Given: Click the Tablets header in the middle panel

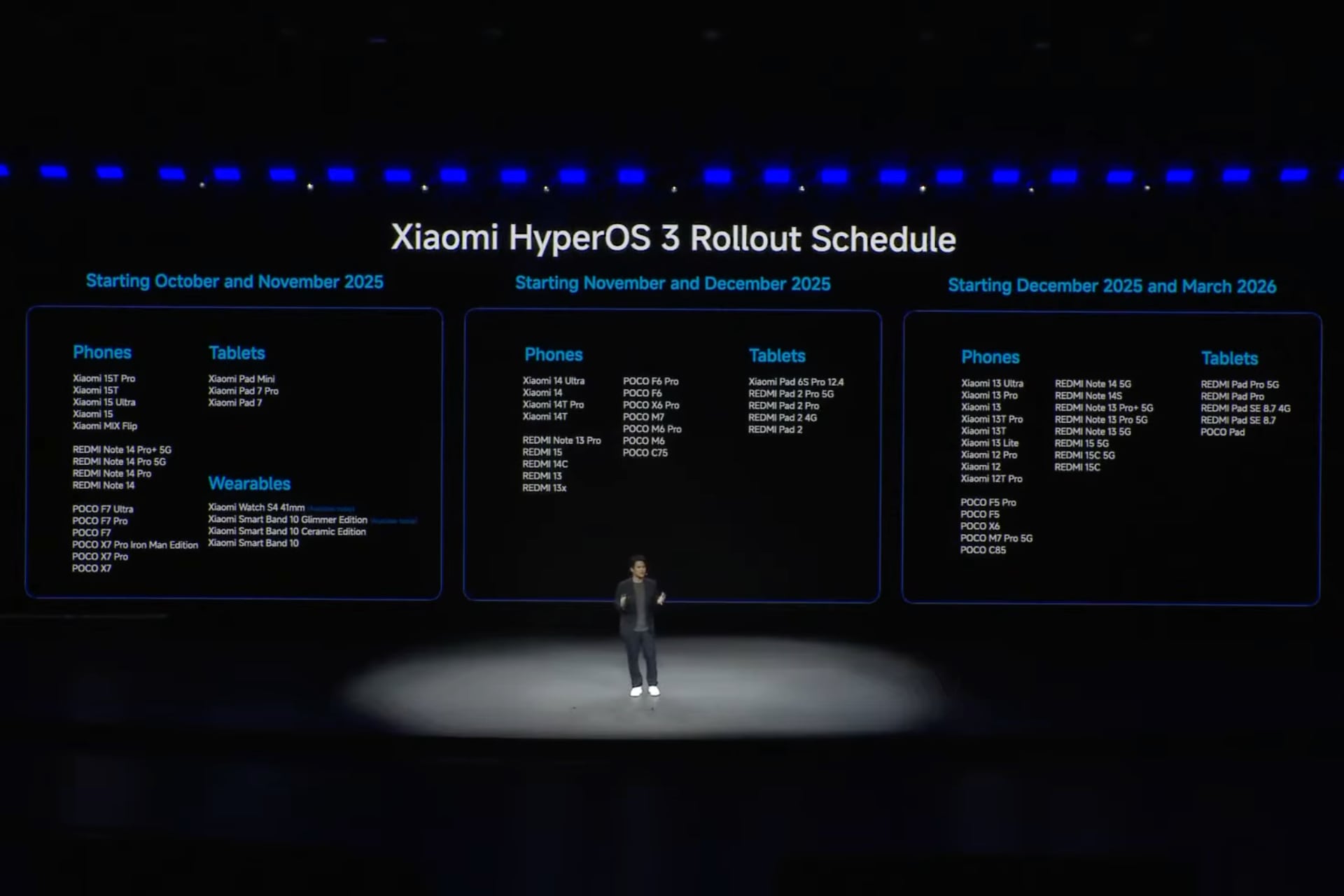Looking at the screenshot, I should [777, 356].
